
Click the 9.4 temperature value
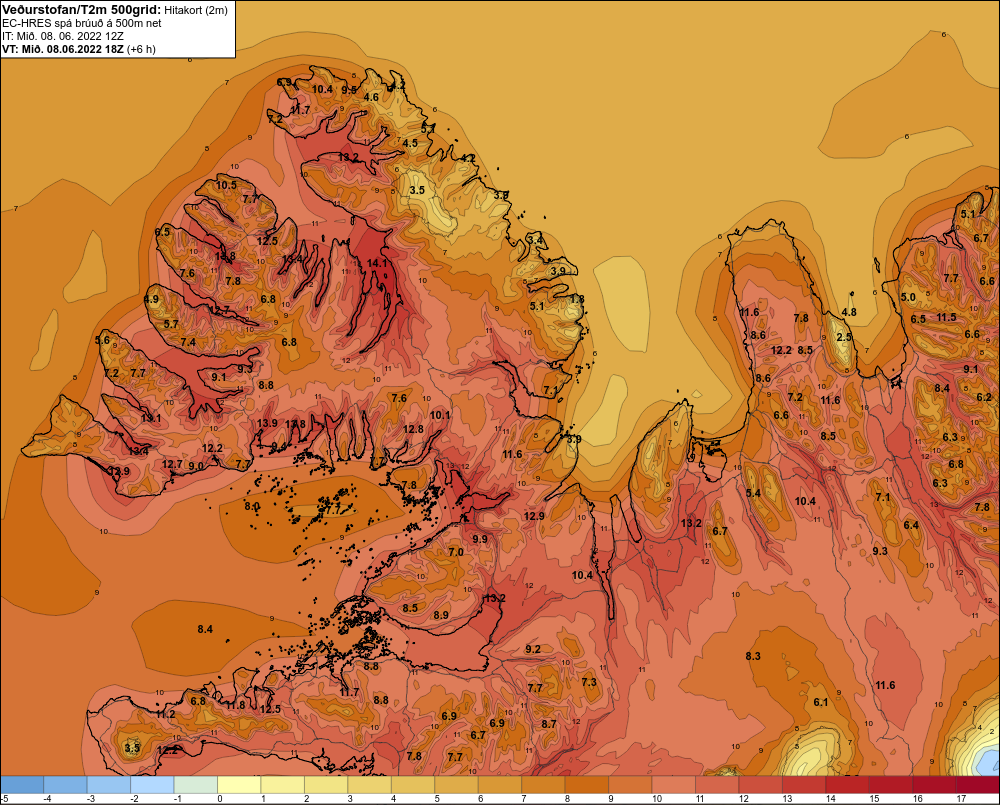tap(279, 447)
